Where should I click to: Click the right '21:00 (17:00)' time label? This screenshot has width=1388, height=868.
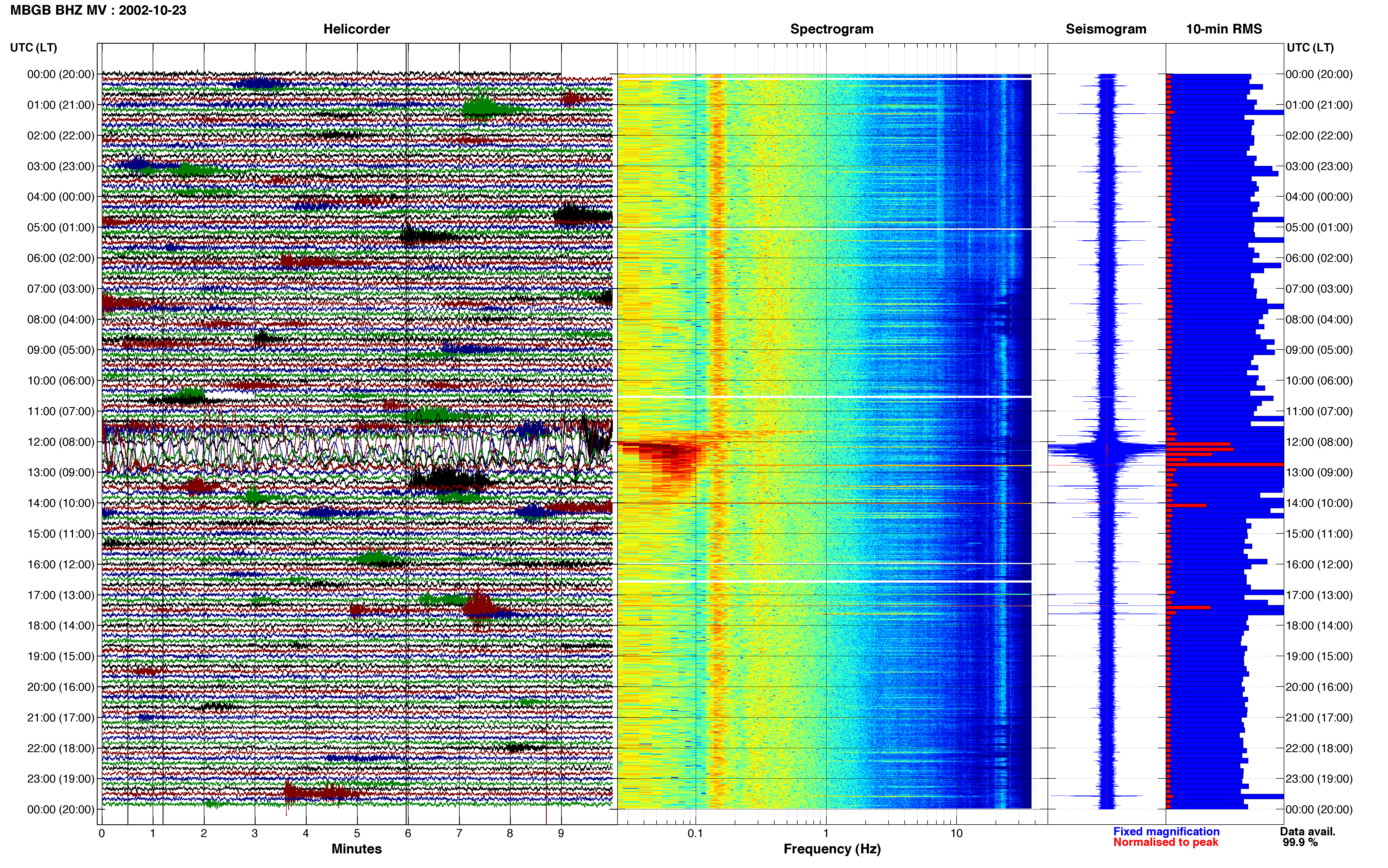[1319, 718]
